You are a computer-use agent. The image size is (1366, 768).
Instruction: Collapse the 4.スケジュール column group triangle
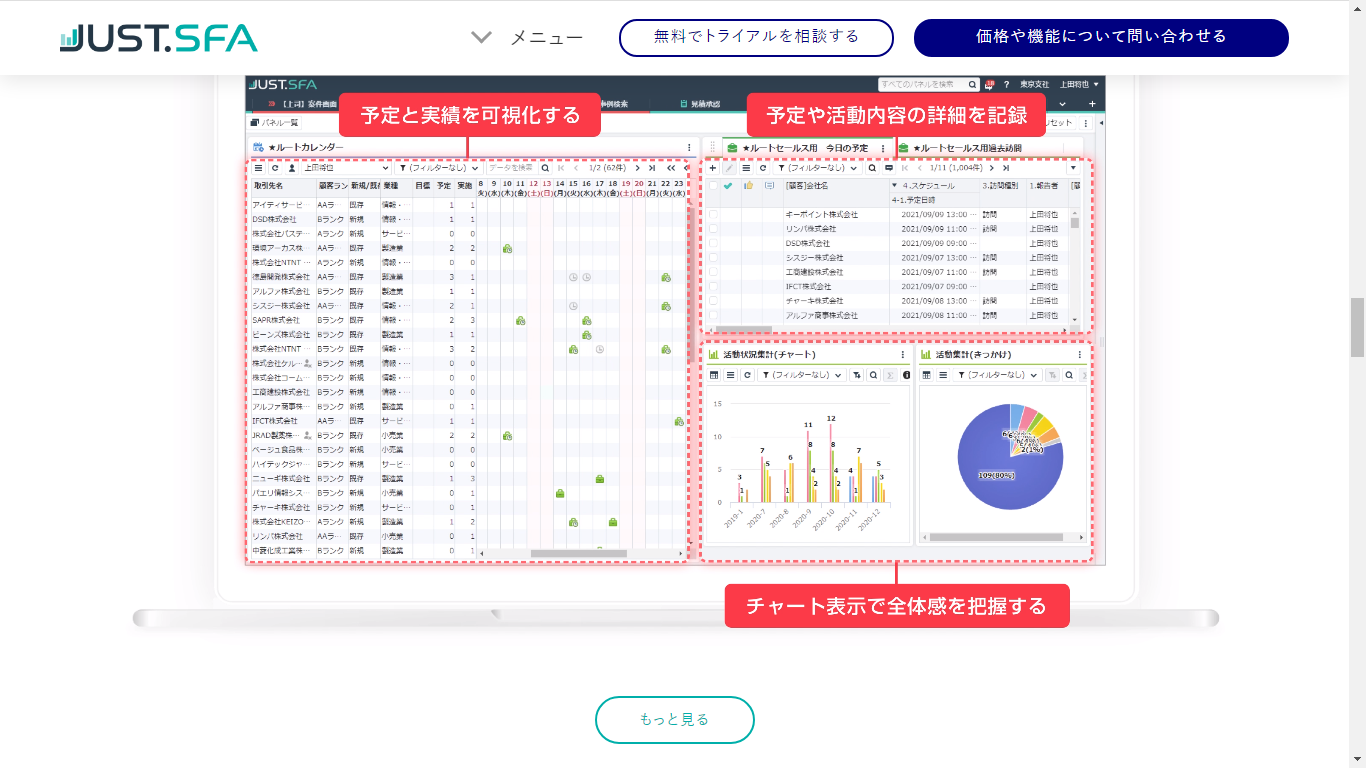coord(894,185)
